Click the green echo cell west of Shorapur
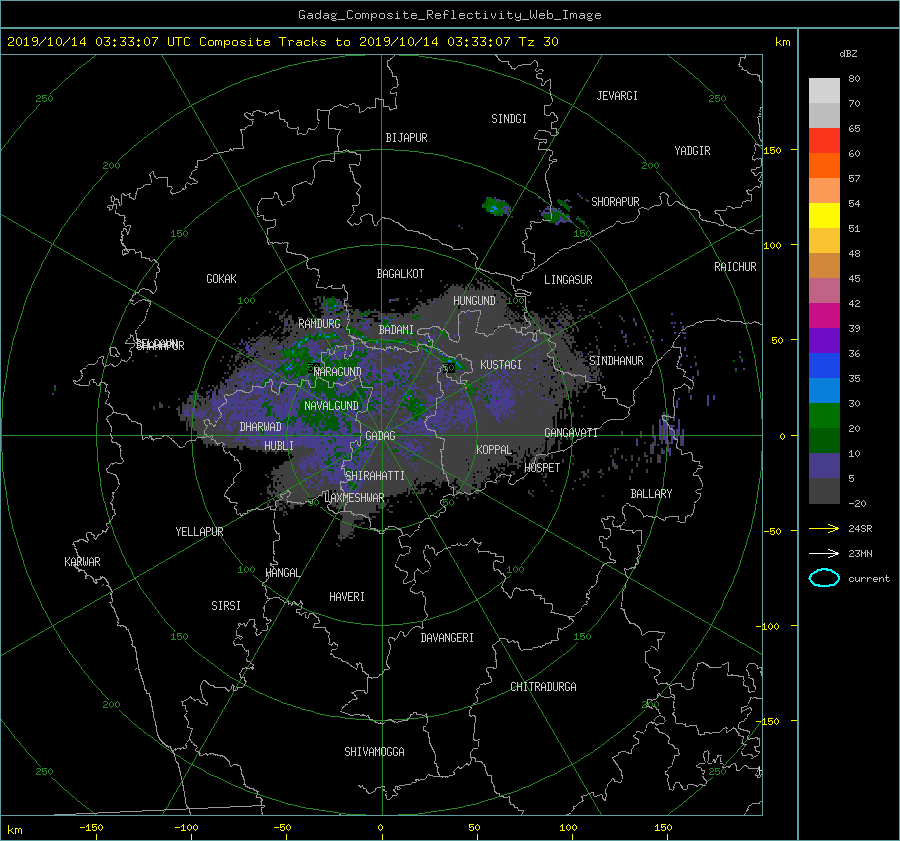The image size is (900, 841). point(555,214)
